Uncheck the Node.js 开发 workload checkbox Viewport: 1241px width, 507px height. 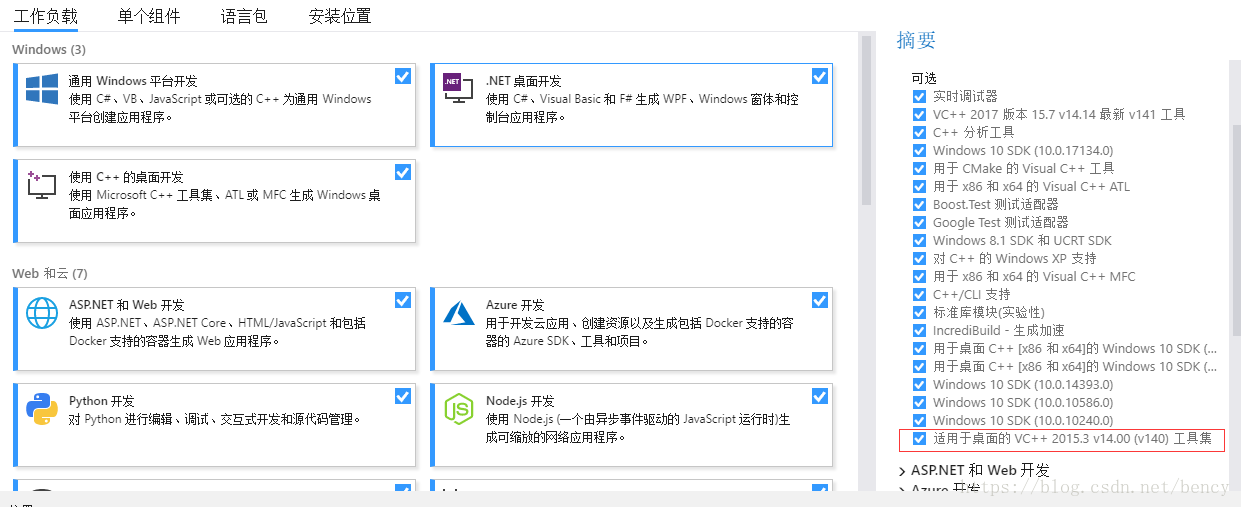point(820,396)
